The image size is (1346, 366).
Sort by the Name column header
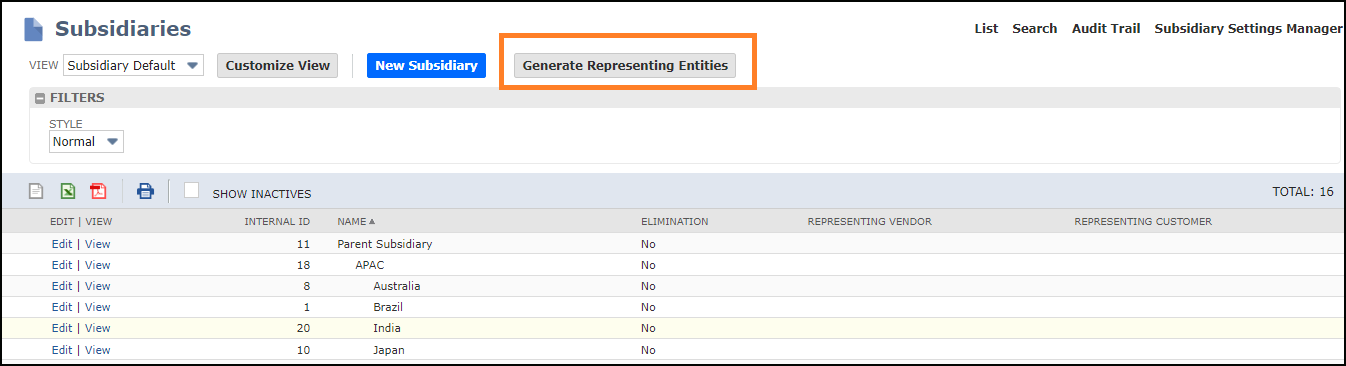pos(356,221)
